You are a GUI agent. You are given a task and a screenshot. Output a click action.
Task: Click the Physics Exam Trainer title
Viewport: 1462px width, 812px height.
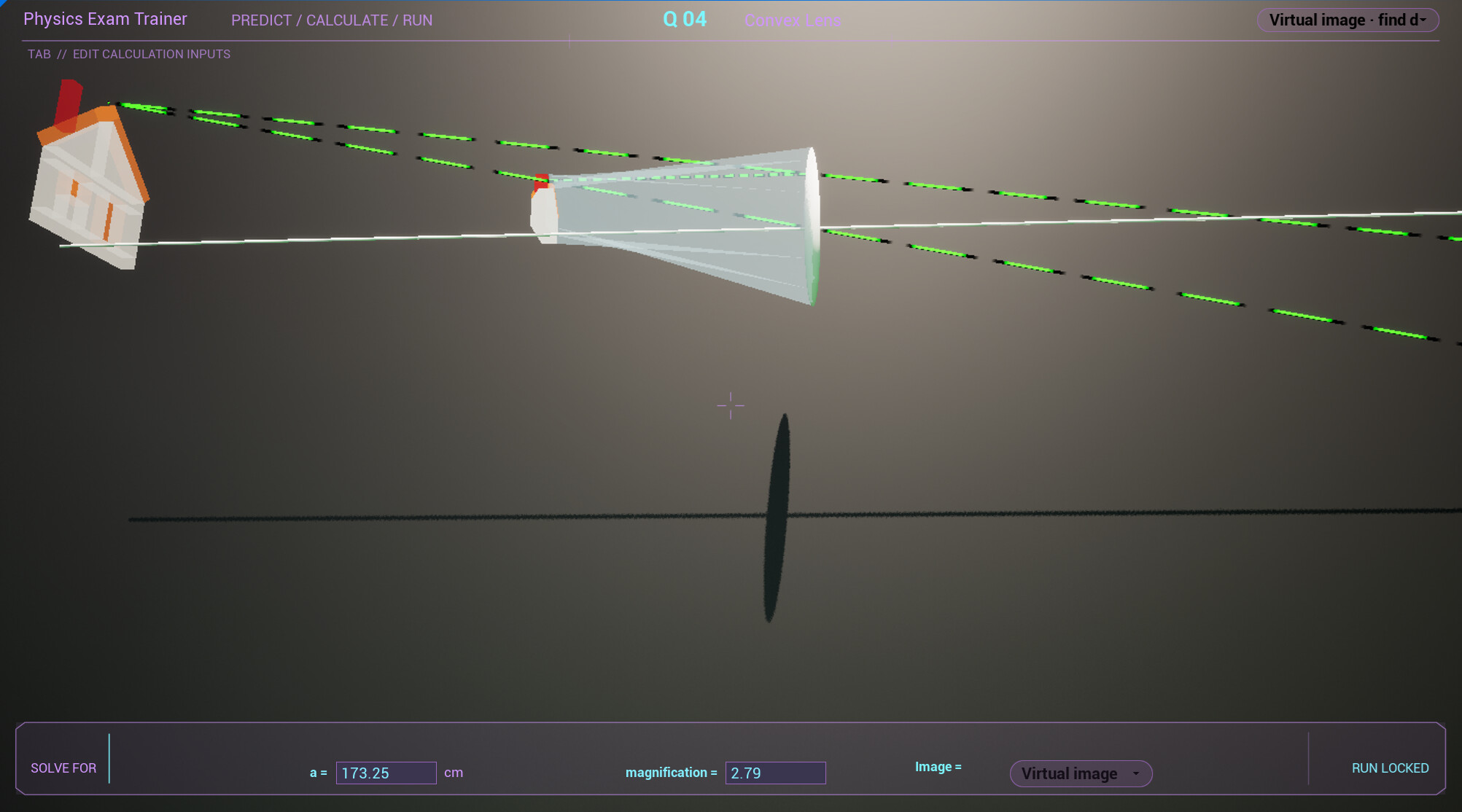105,19
